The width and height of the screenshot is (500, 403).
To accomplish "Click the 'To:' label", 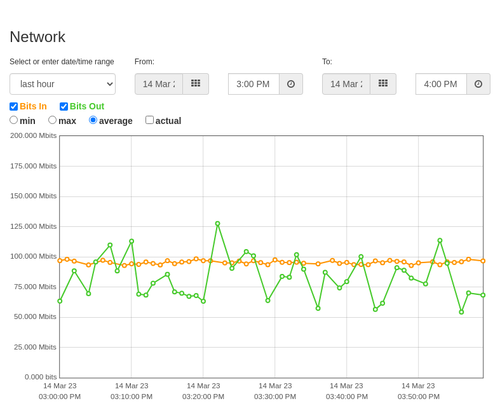I will click(327, 62).
